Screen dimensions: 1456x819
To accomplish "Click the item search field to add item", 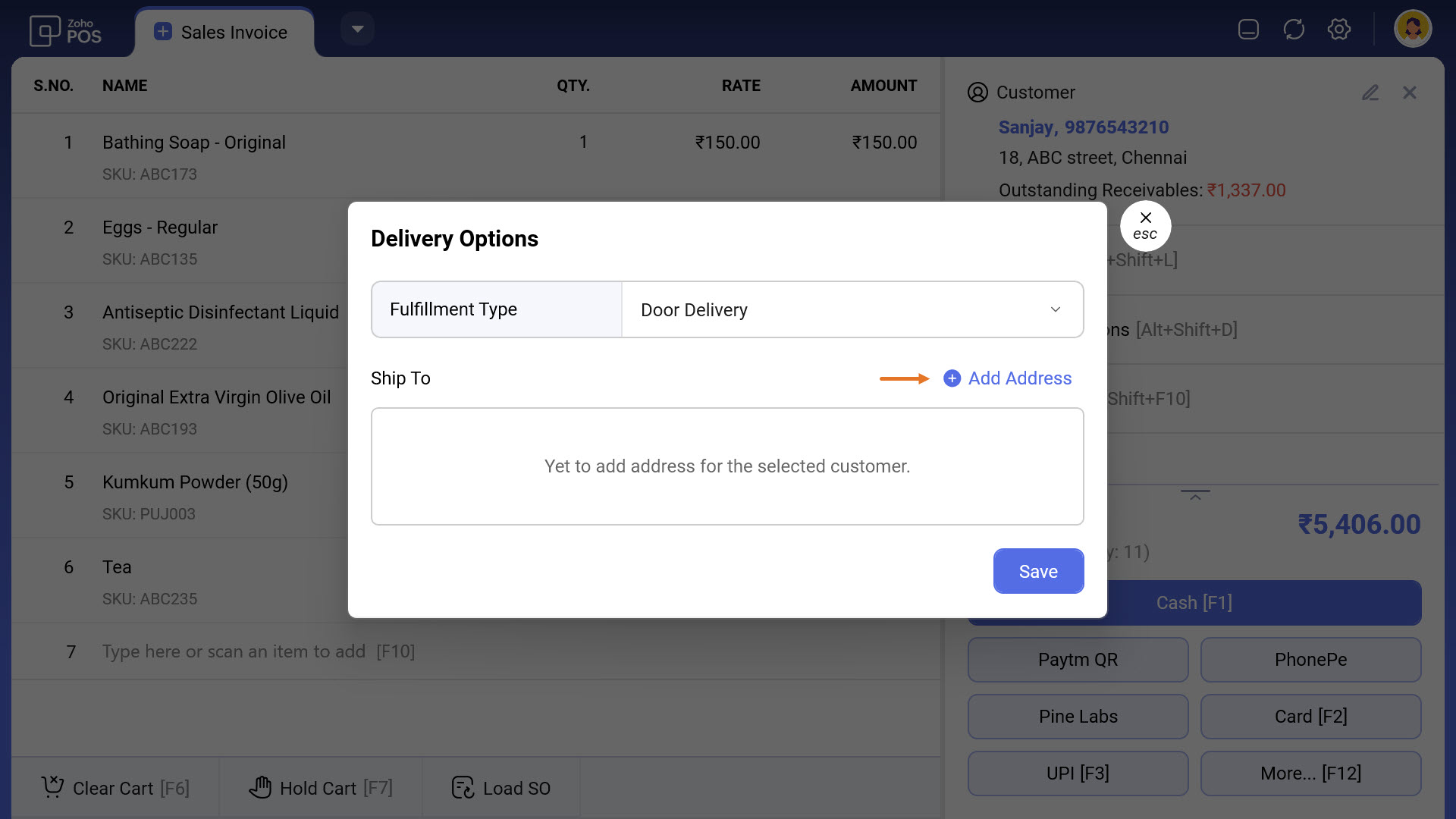I will 258,651.
